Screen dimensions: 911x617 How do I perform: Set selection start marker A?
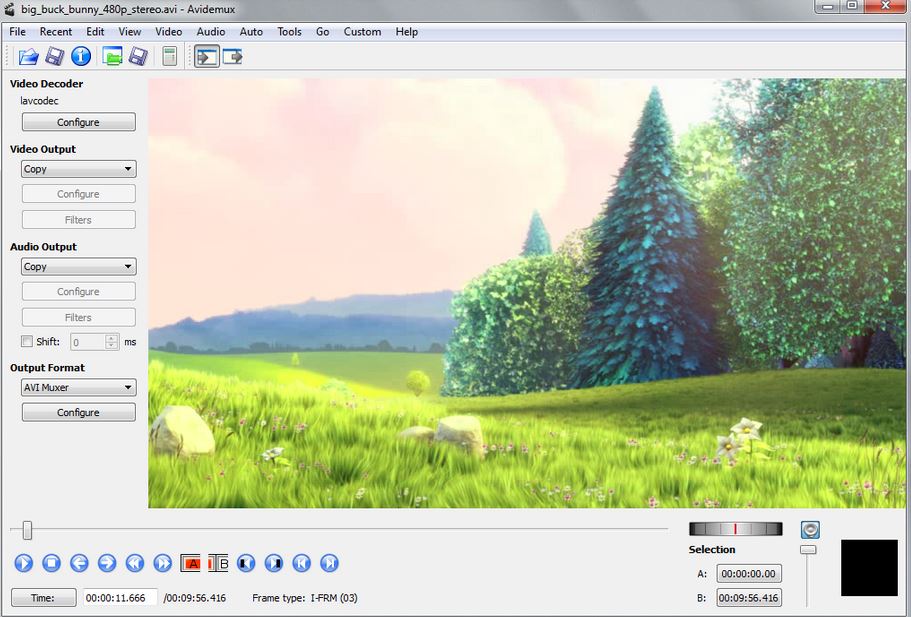click(x=191, y=563)
